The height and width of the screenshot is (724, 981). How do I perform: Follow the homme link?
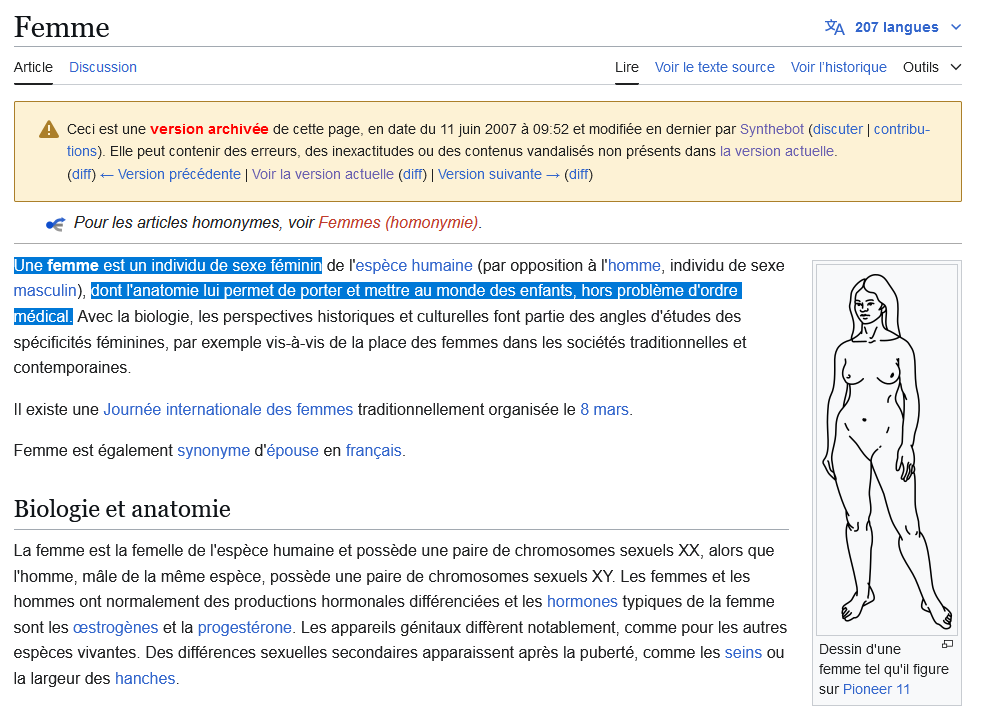click(x=634, y=266)
